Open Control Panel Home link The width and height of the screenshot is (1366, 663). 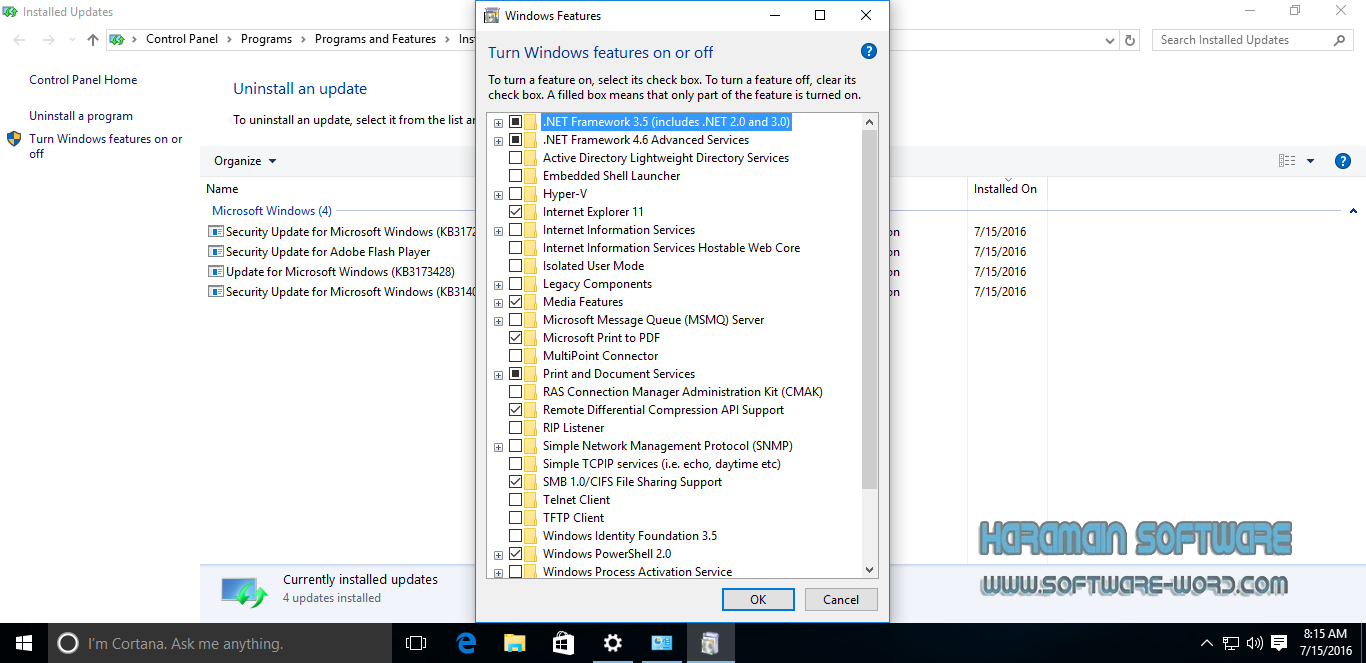(x=83, y=80)
